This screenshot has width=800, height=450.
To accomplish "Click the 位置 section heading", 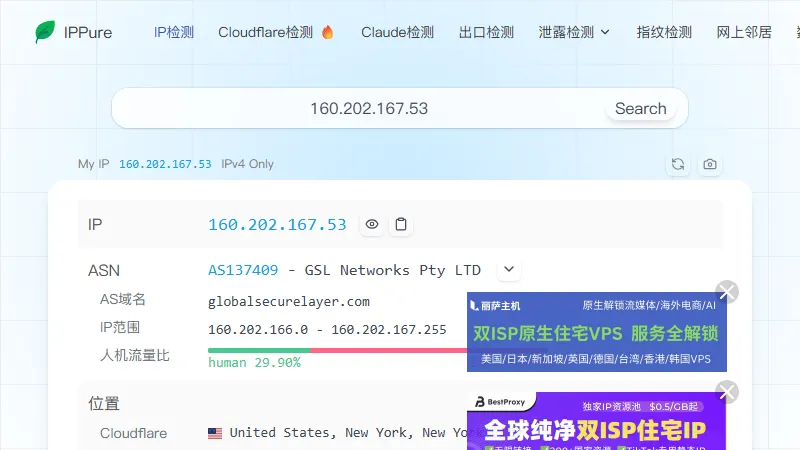I will 104,403.
